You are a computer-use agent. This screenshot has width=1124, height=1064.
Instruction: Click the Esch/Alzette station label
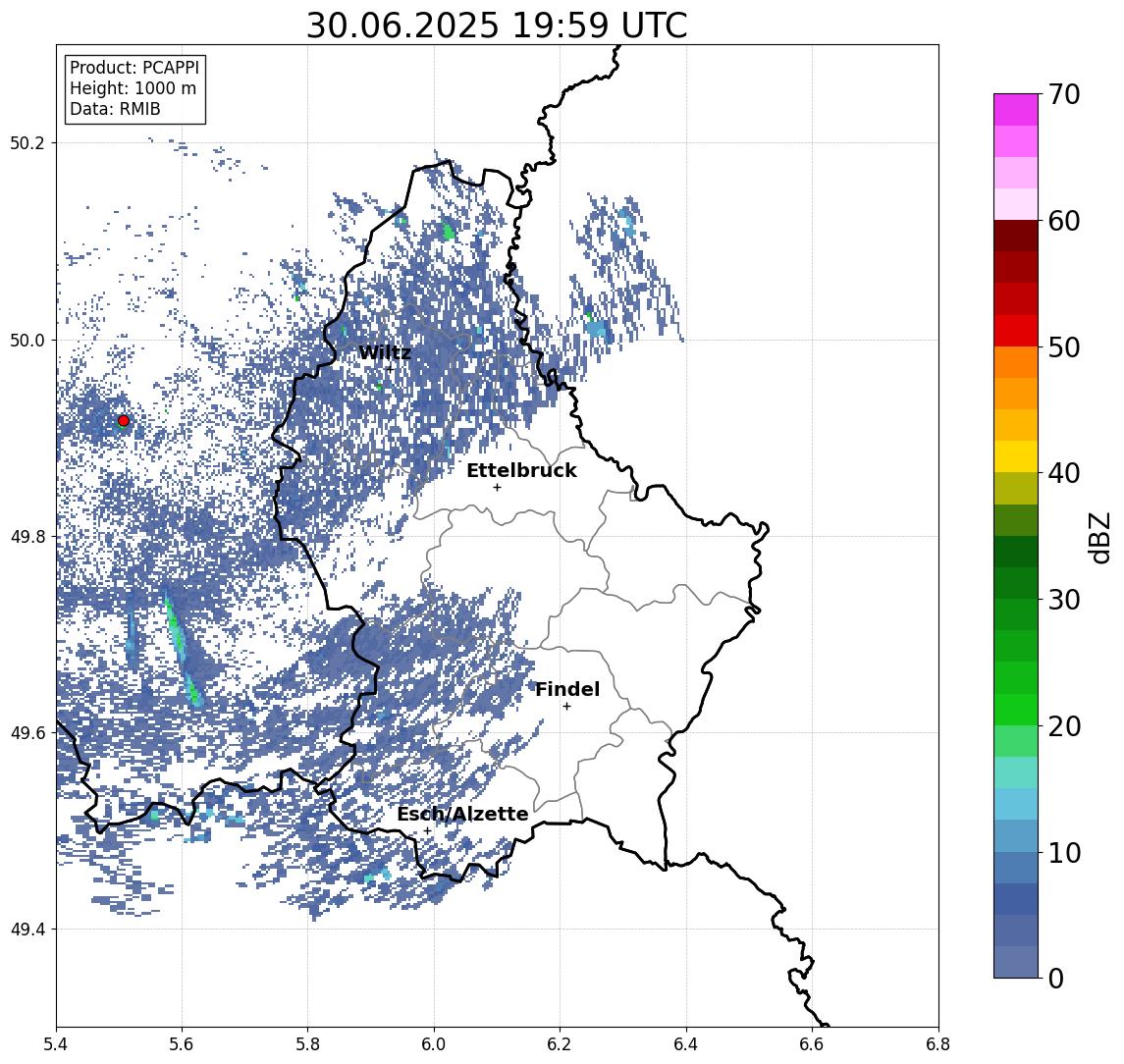[x=462, y=814]
